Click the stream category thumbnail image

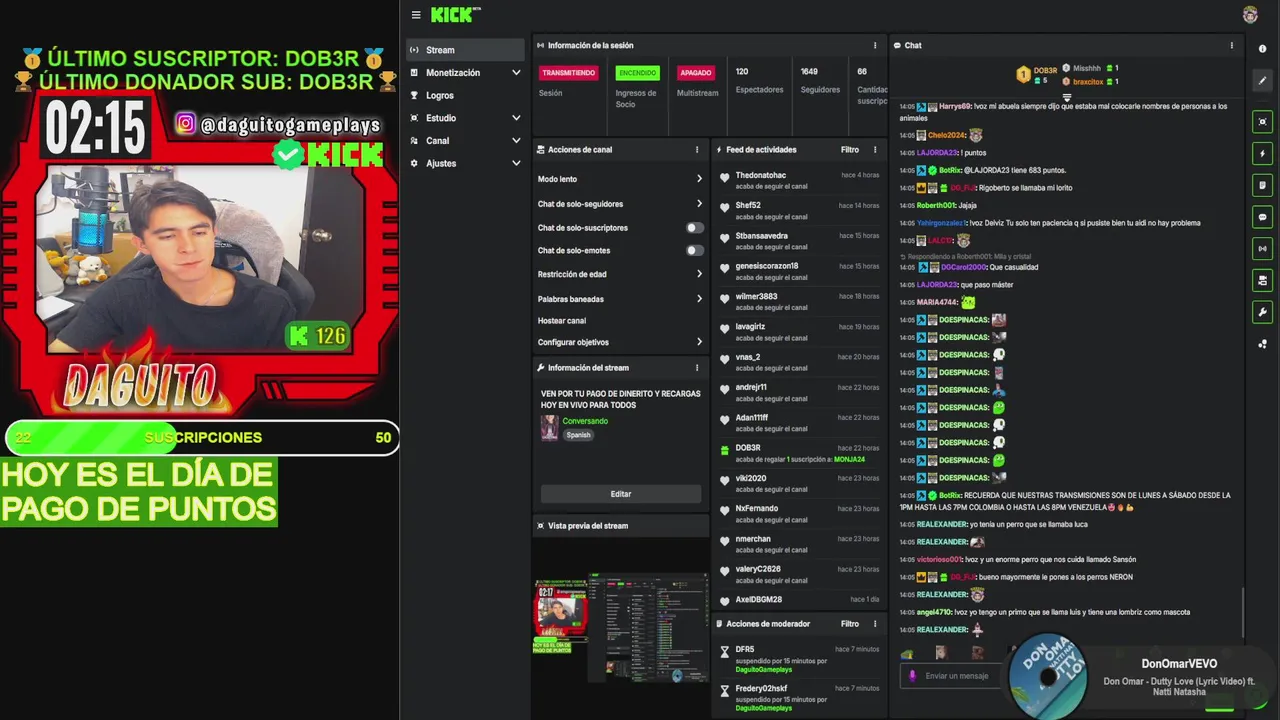[x=549, y=428]
